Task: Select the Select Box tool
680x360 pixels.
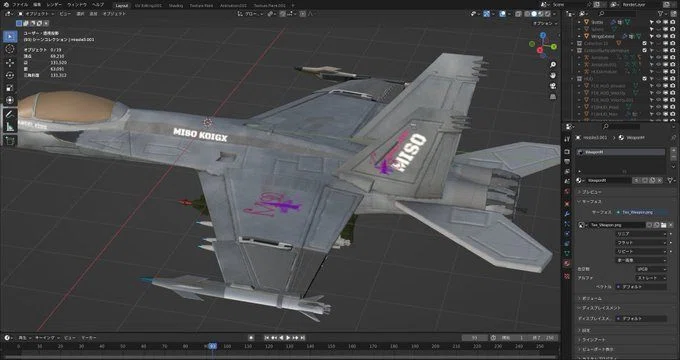Action: (x=10, y=36)
